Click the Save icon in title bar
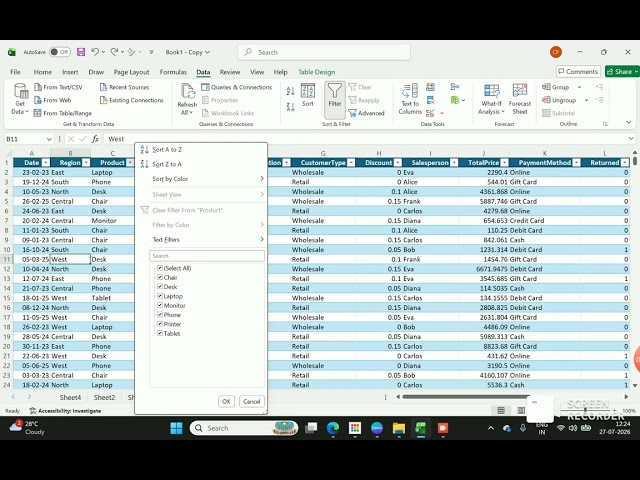Screen dimensions: 640x480 [x=81, y=52]
